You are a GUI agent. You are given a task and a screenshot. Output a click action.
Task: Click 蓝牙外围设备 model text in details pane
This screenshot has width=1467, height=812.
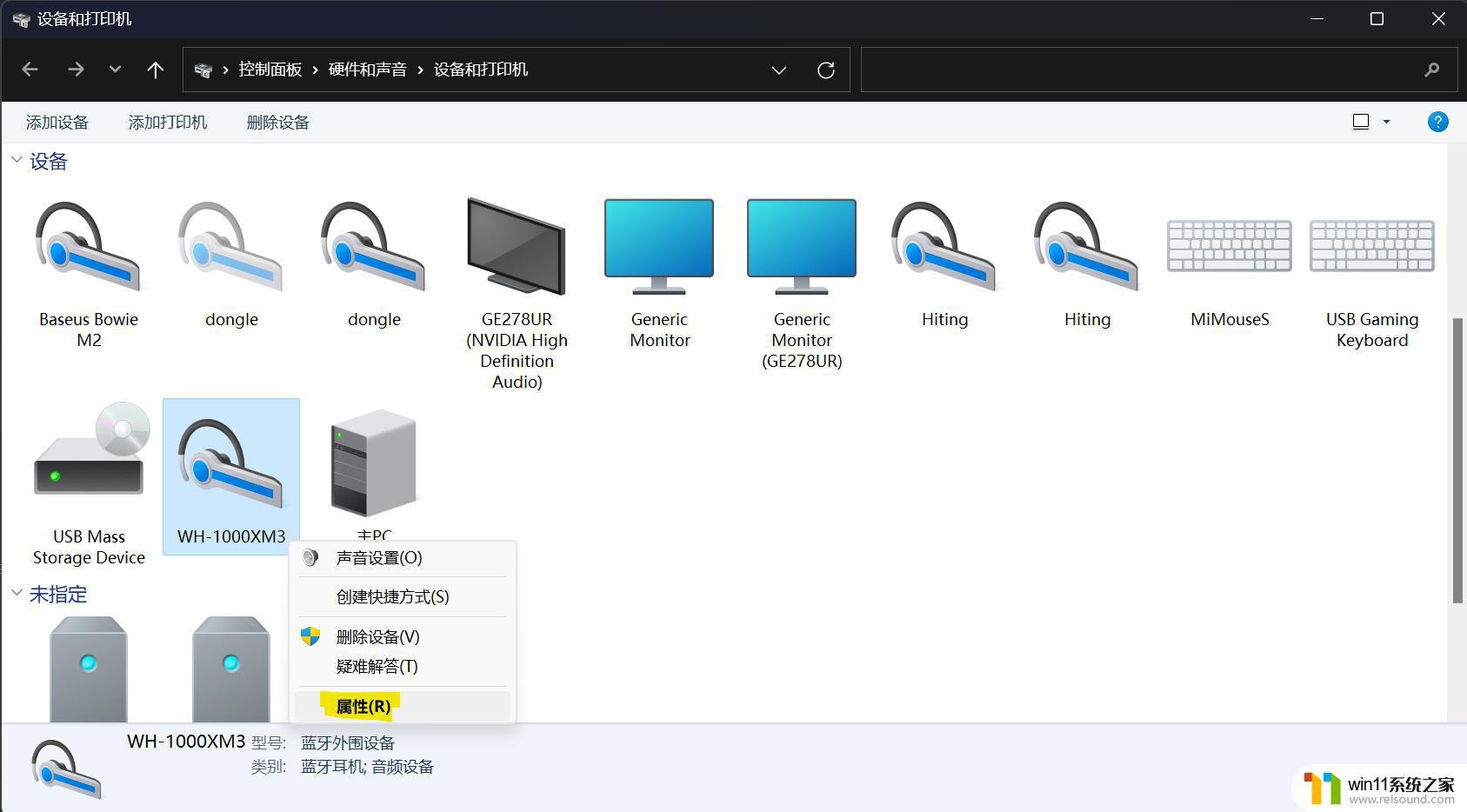point(348,743)
